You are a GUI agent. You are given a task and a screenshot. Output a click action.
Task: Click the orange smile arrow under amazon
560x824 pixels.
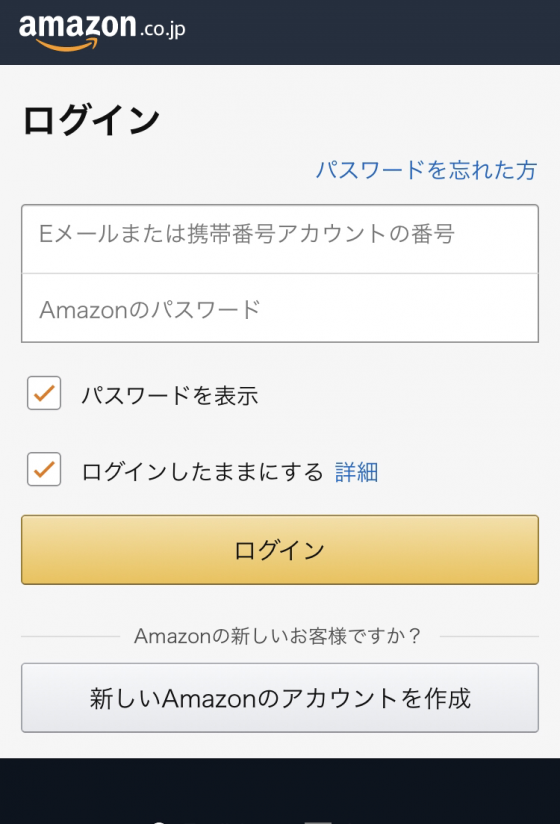[67, 45]
